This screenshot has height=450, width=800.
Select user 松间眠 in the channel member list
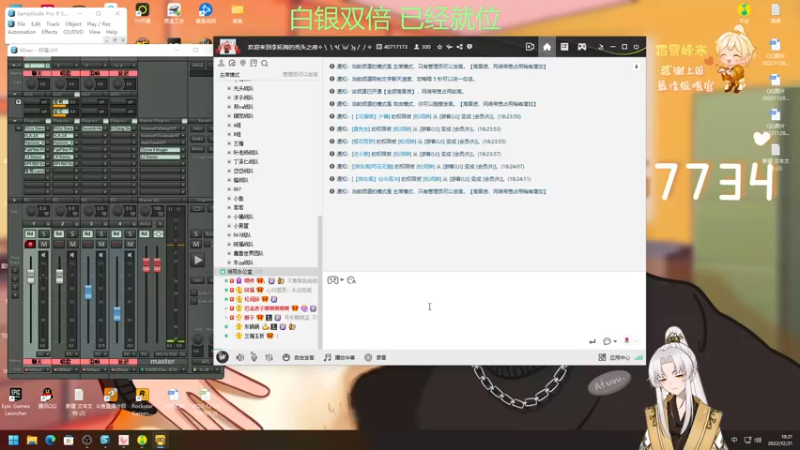point(251,299)
